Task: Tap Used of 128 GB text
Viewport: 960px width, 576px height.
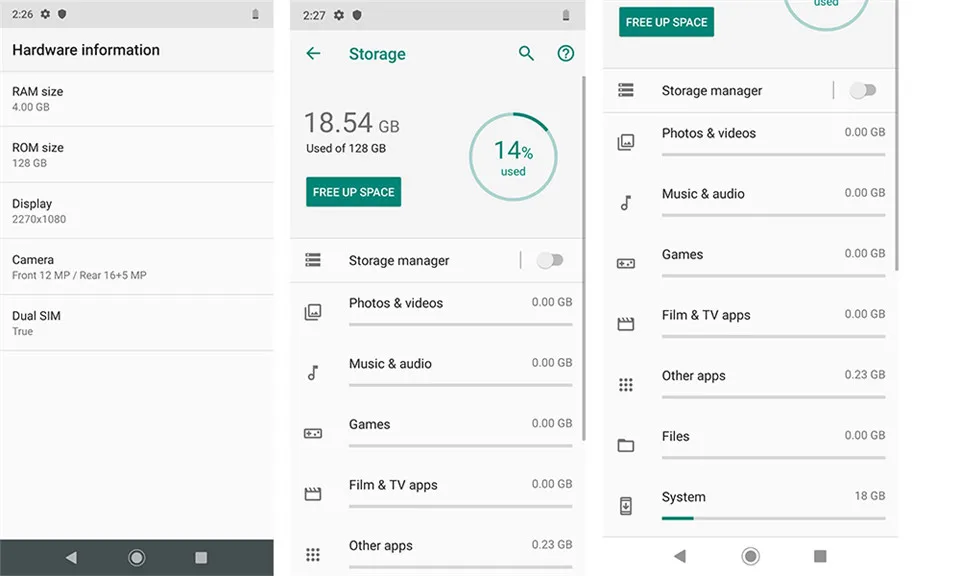Action: click(346, 148)
